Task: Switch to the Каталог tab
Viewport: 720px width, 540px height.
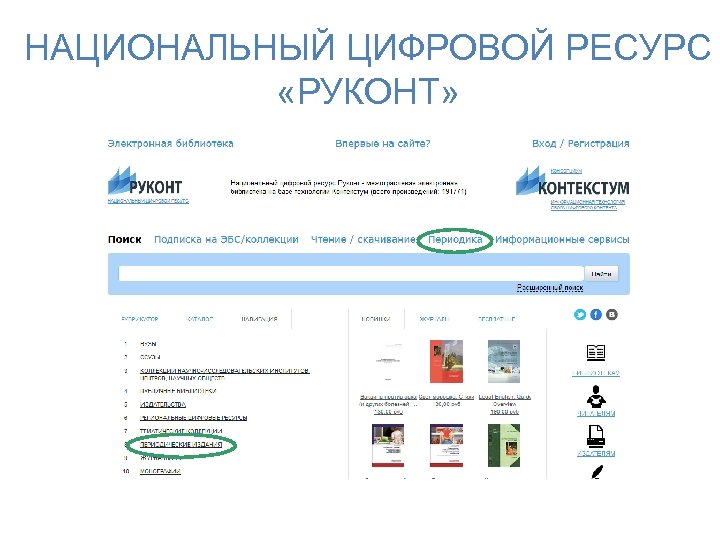Action: [200, 319]
